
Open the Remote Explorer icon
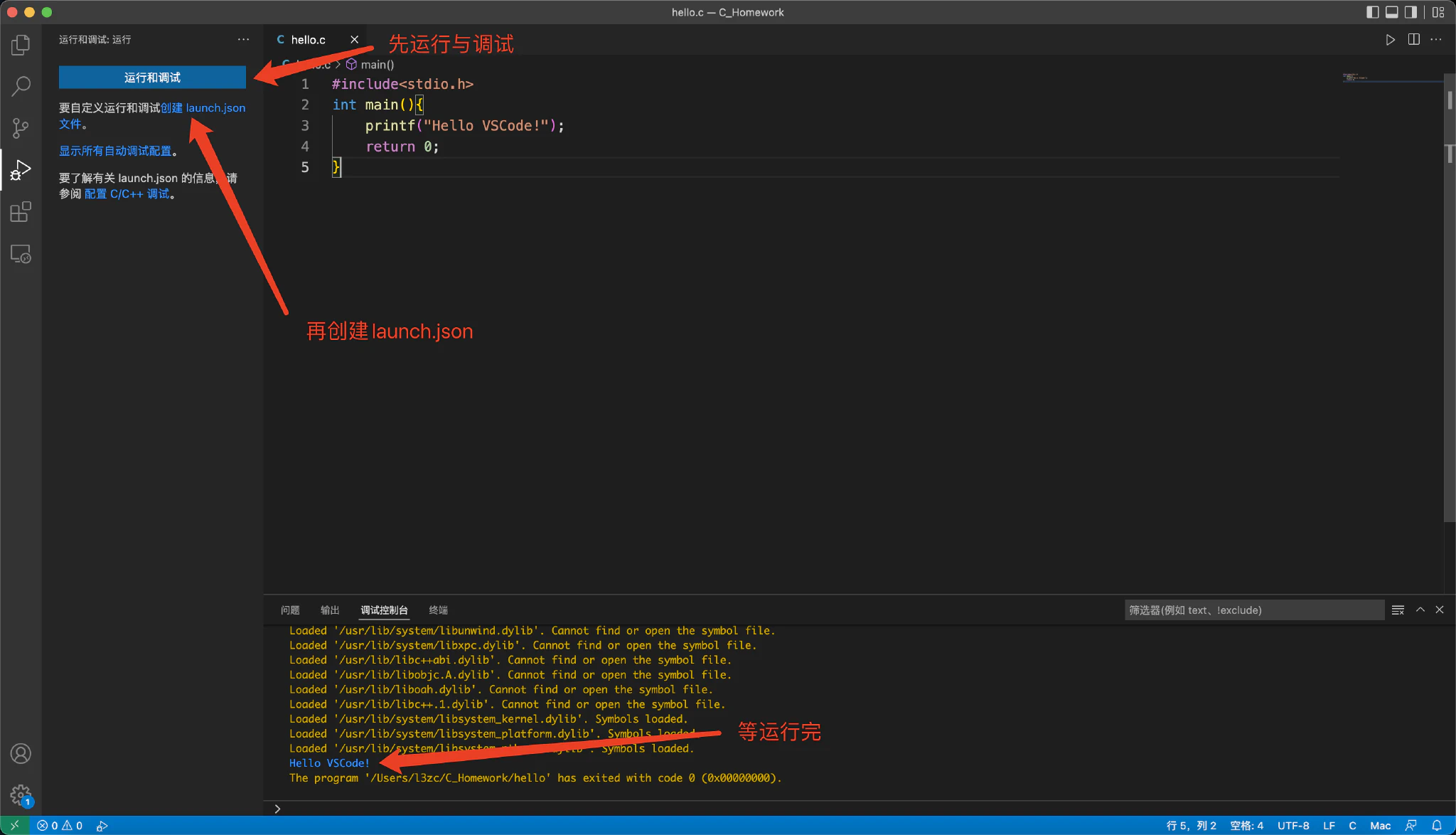point(21,254)
